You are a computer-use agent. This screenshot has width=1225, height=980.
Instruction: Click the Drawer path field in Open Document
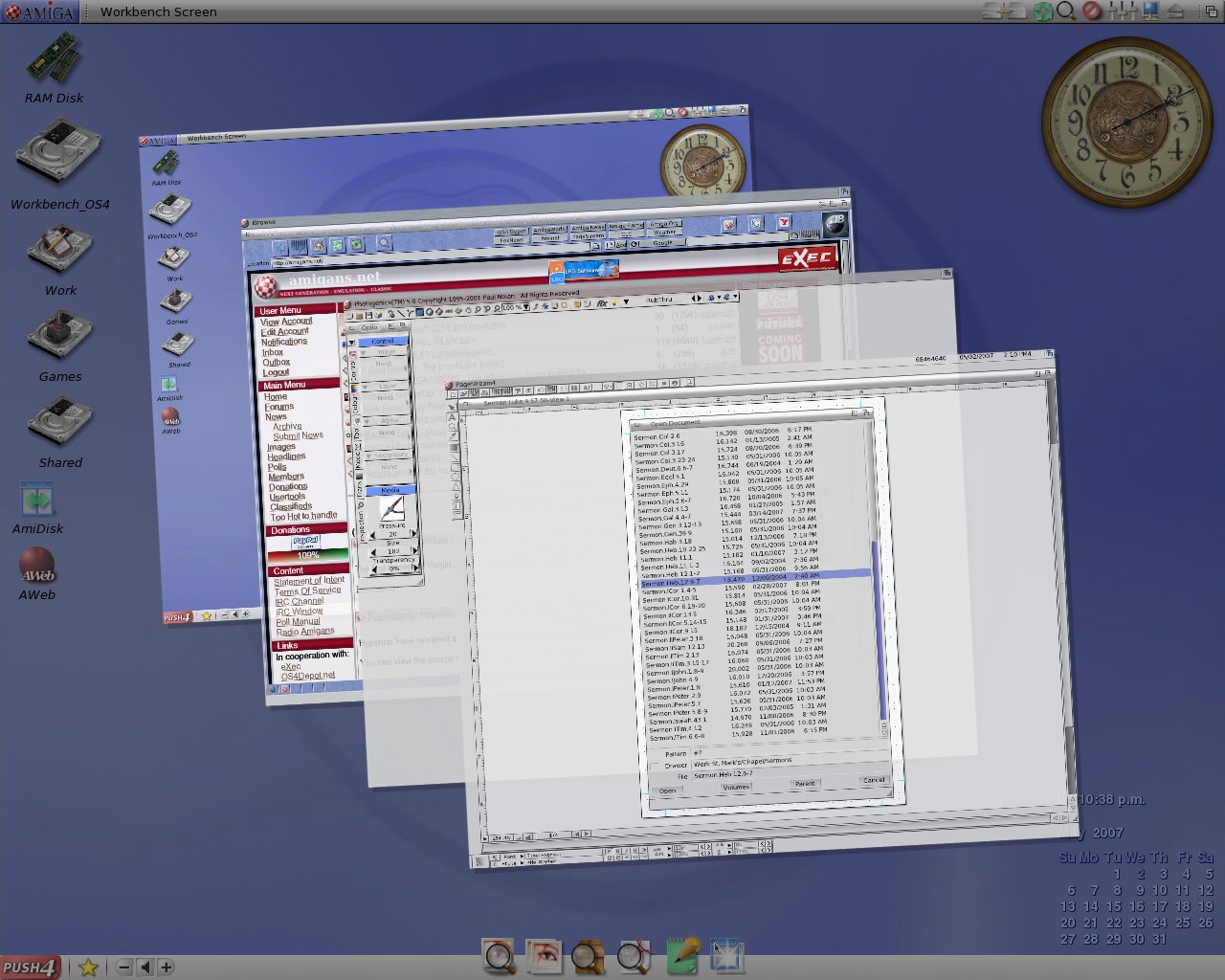coord(790,762)
